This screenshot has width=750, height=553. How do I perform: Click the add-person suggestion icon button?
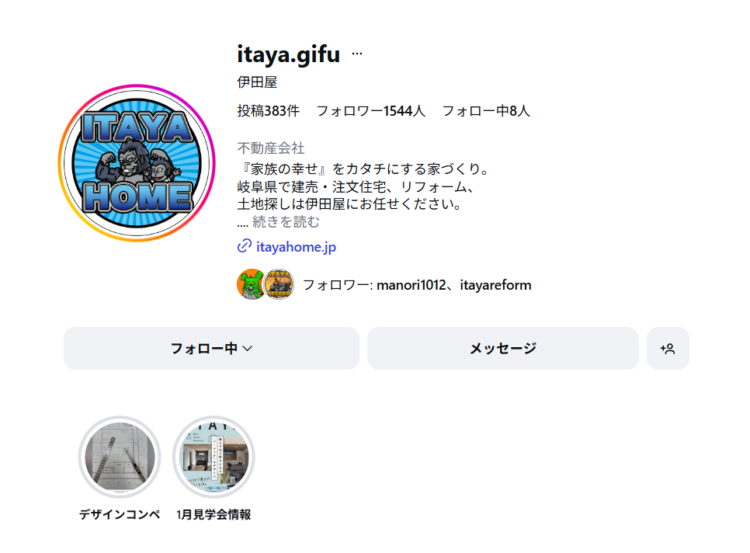pyautogui.click(x=668, y=348)
